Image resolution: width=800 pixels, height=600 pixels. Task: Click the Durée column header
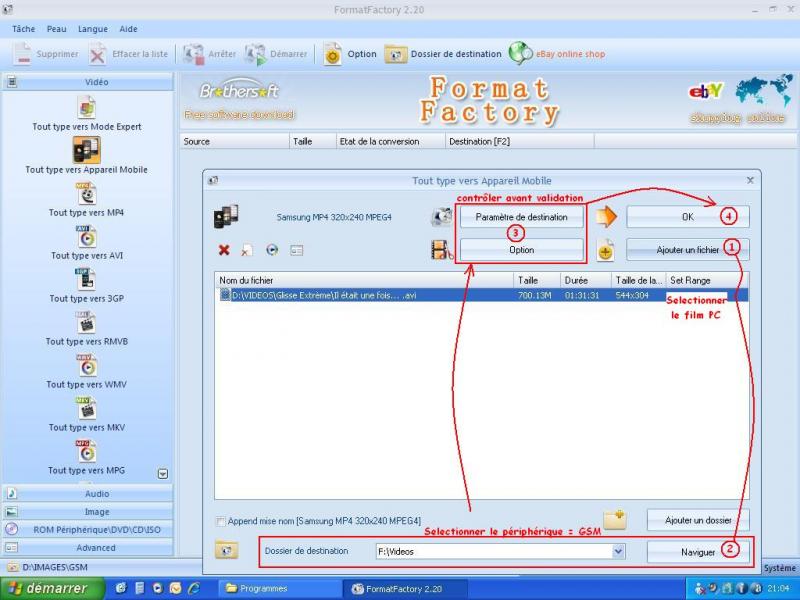click(586, 280)
